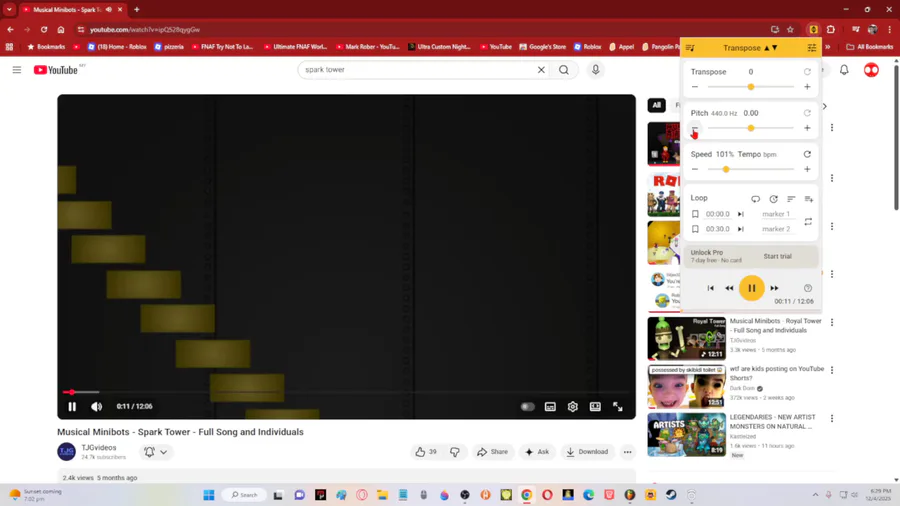Viewport: 900px width, 506px height.
Task: Reset the Pitch value
Action: pos(807,113)
